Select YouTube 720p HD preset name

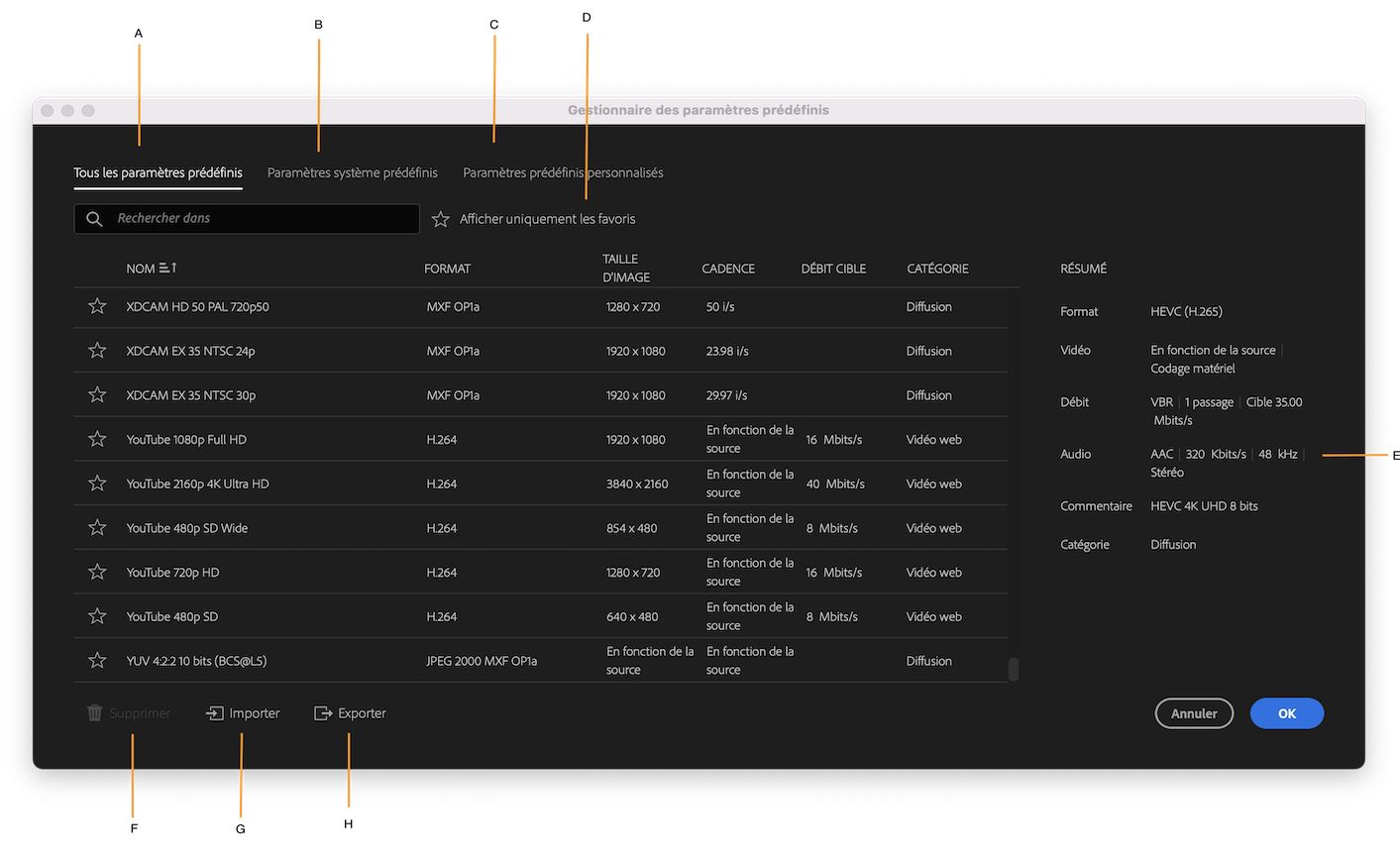[x=173, y=573]
